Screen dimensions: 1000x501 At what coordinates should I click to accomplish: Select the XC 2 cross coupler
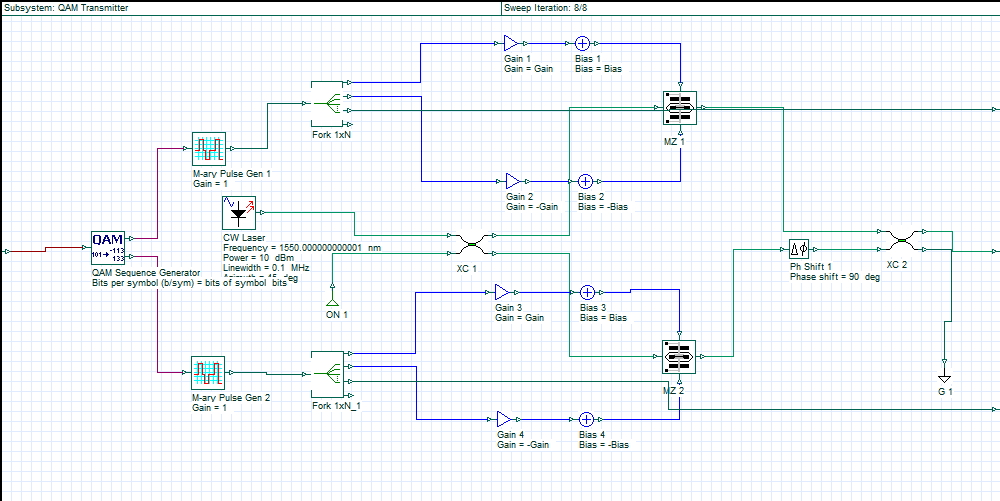(x=900, y=241)
